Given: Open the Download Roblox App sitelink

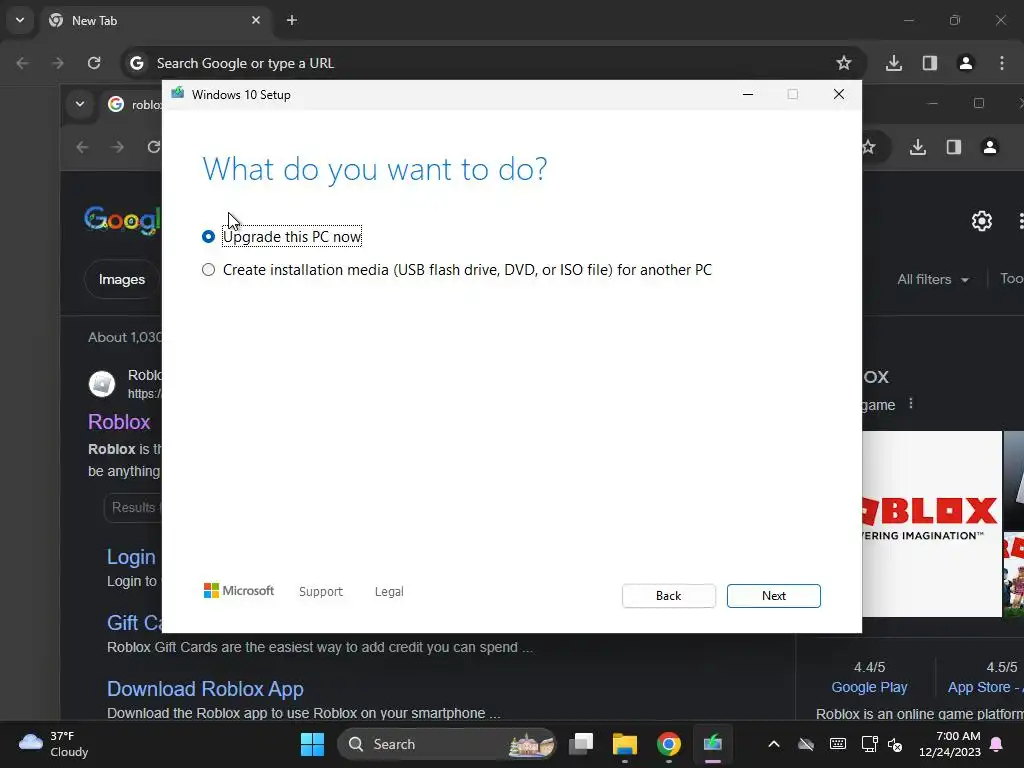Looking at the screenshot, I should (x=205, y=689).
